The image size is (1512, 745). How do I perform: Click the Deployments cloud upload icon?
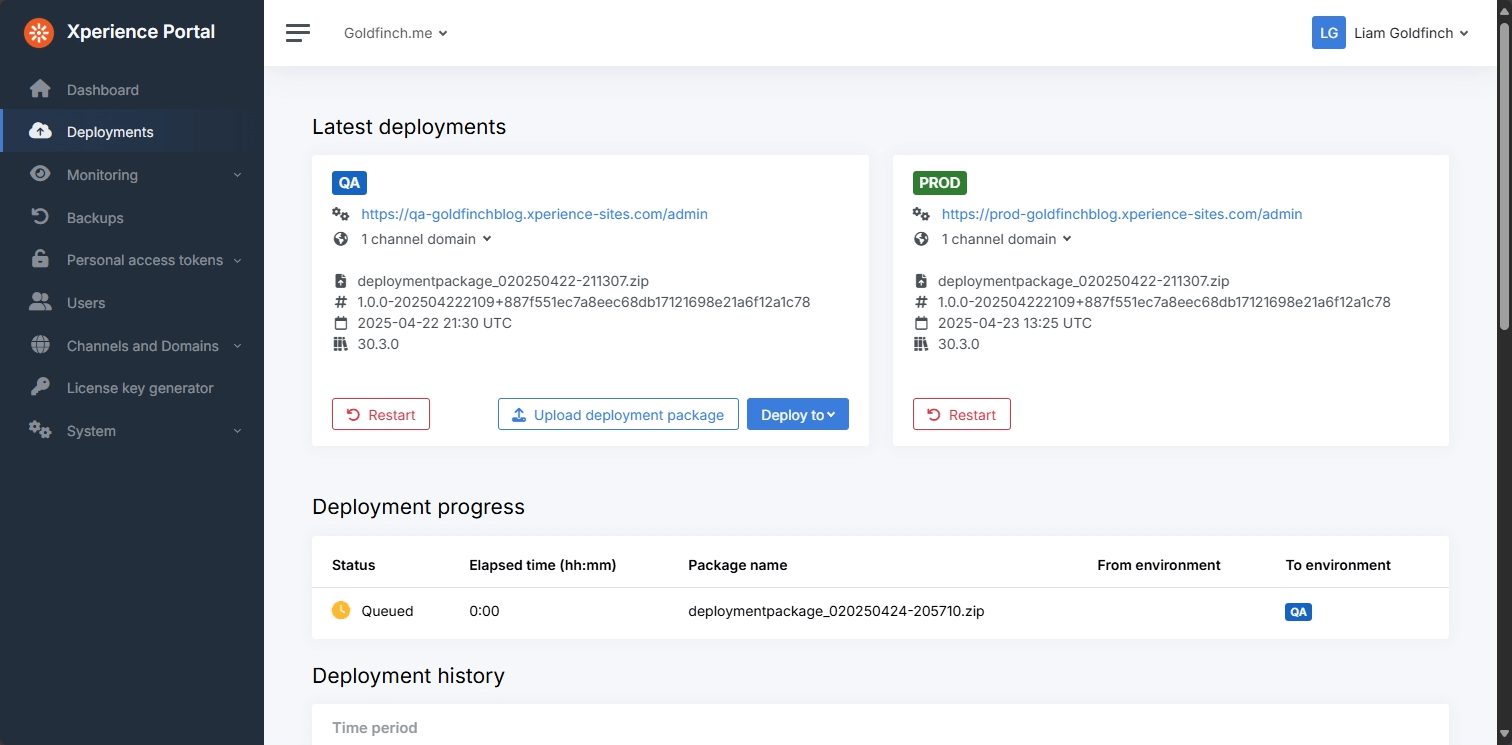pos(40,132)
